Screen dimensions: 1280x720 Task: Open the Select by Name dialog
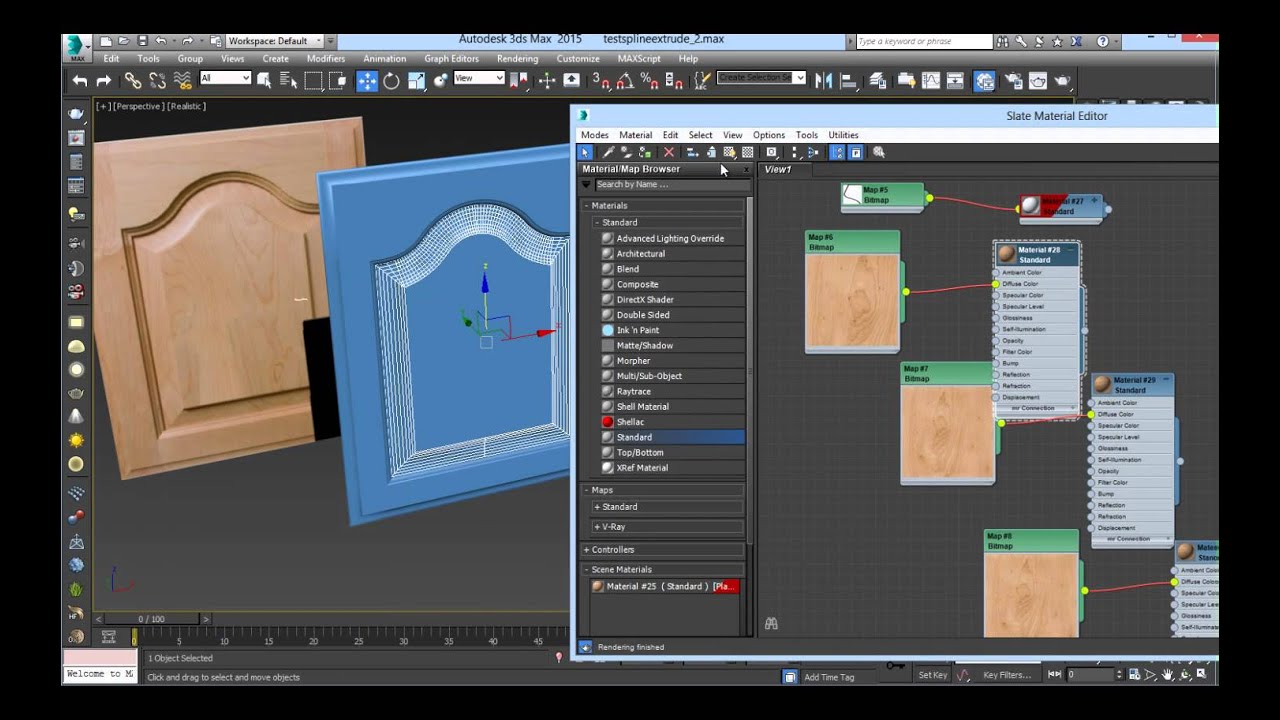pos(290,81)
